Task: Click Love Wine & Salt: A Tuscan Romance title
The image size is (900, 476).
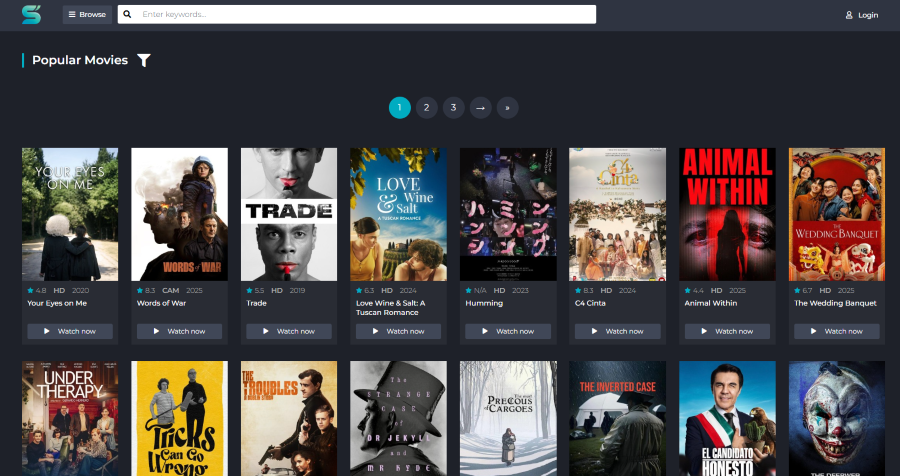Action: [x=390, y=308]
